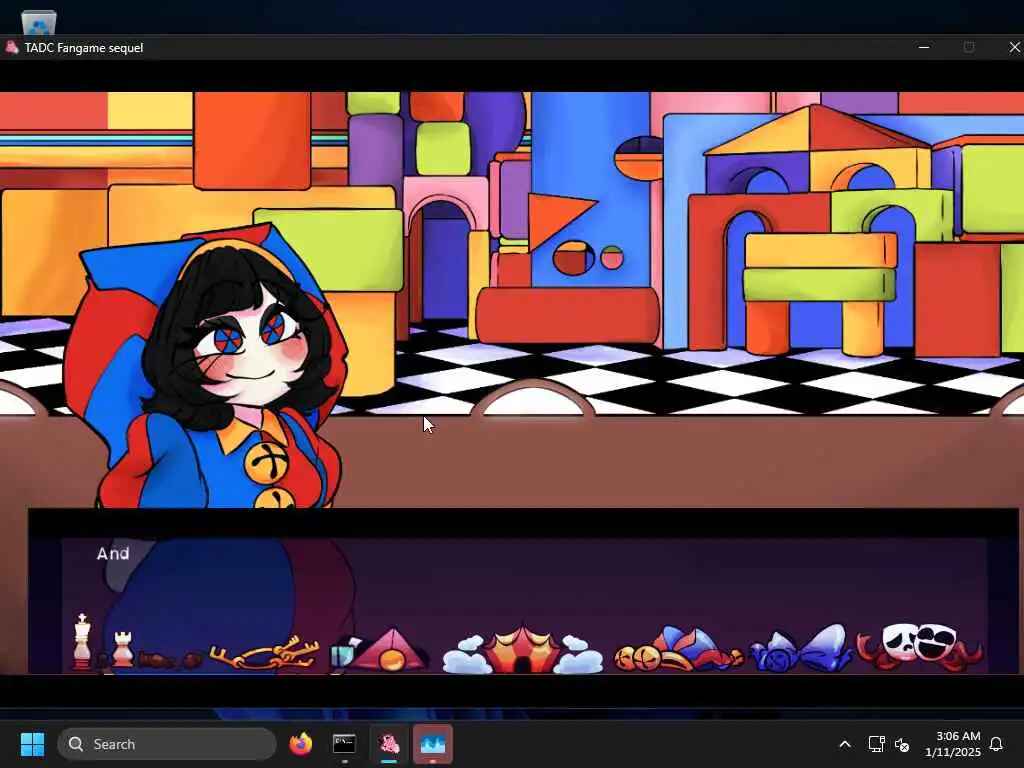Click the comedy tragedy masks icon
1024x768 pixels.
click(920, 647)
